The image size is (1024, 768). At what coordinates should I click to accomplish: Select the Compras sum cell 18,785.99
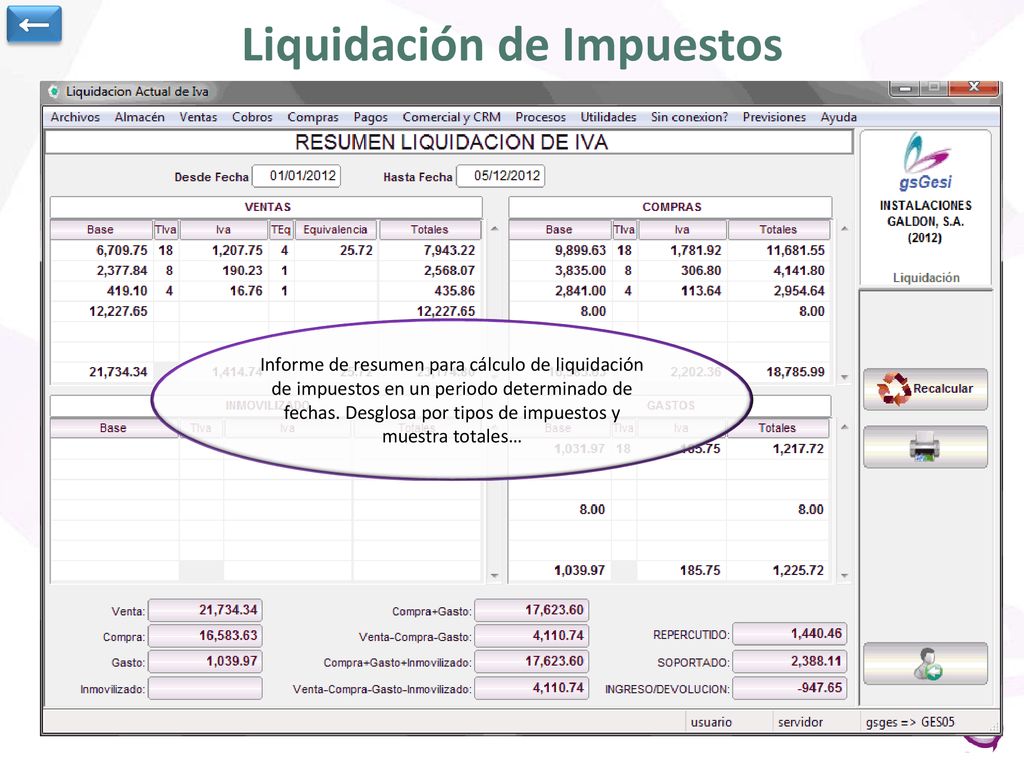pyautogui.click(x=779, y=372)
